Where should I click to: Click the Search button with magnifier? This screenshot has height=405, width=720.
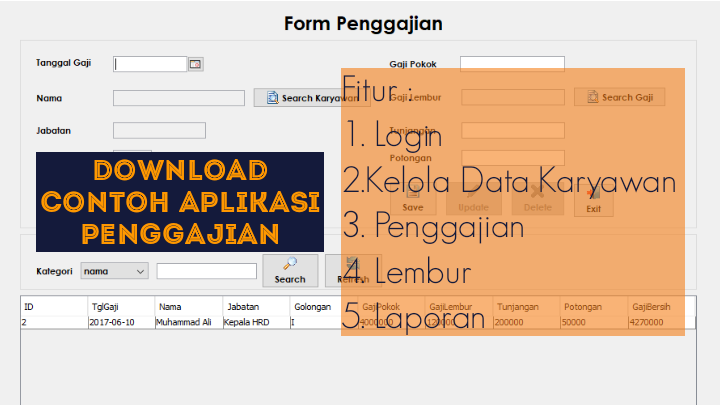pyautogui.click(x=290, y=270)
